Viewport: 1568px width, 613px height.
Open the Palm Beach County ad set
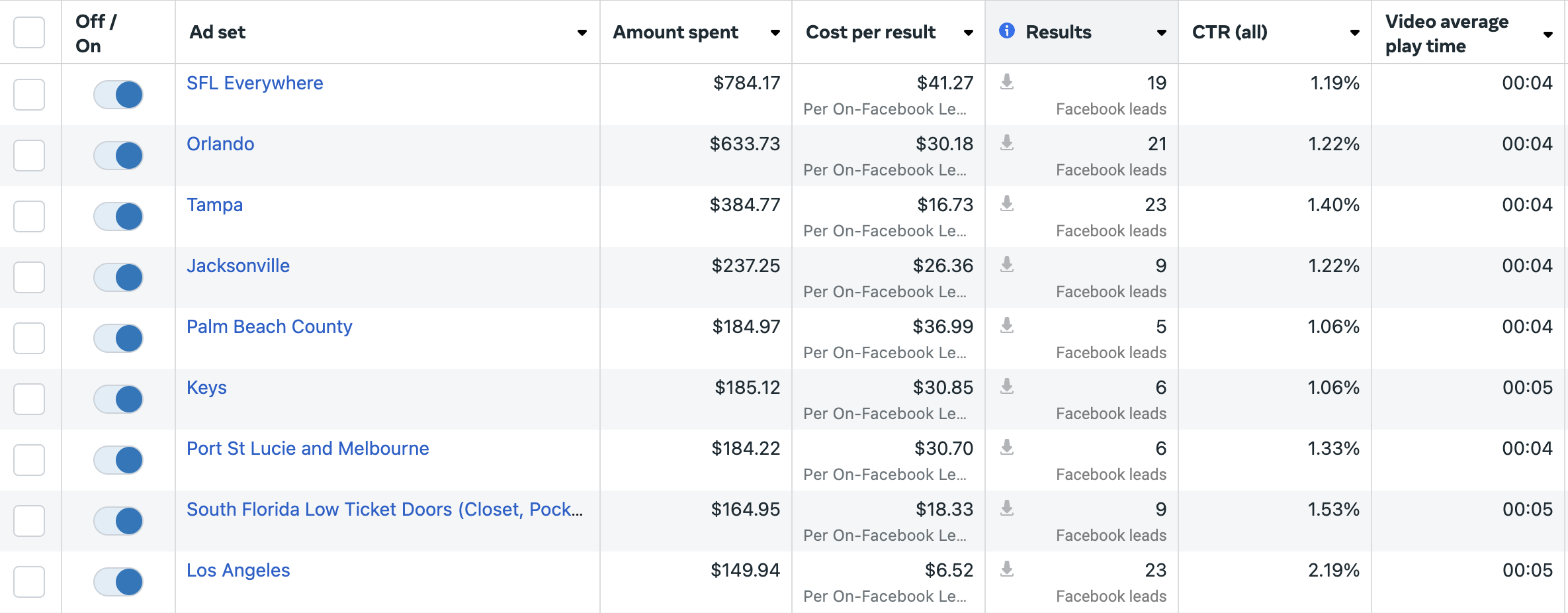tap(269, 326)
